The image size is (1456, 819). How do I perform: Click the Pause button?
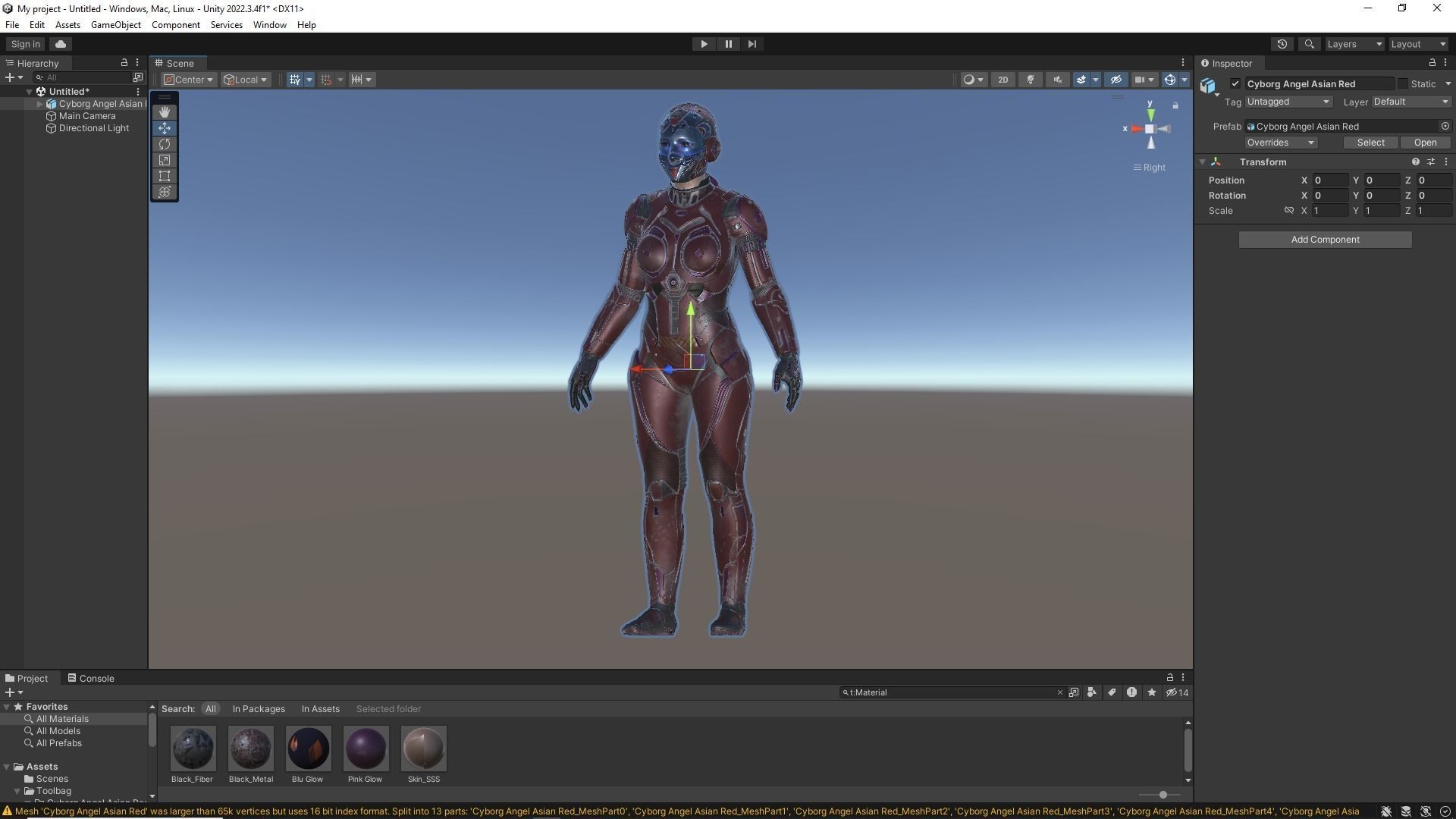tap(728, 44)
